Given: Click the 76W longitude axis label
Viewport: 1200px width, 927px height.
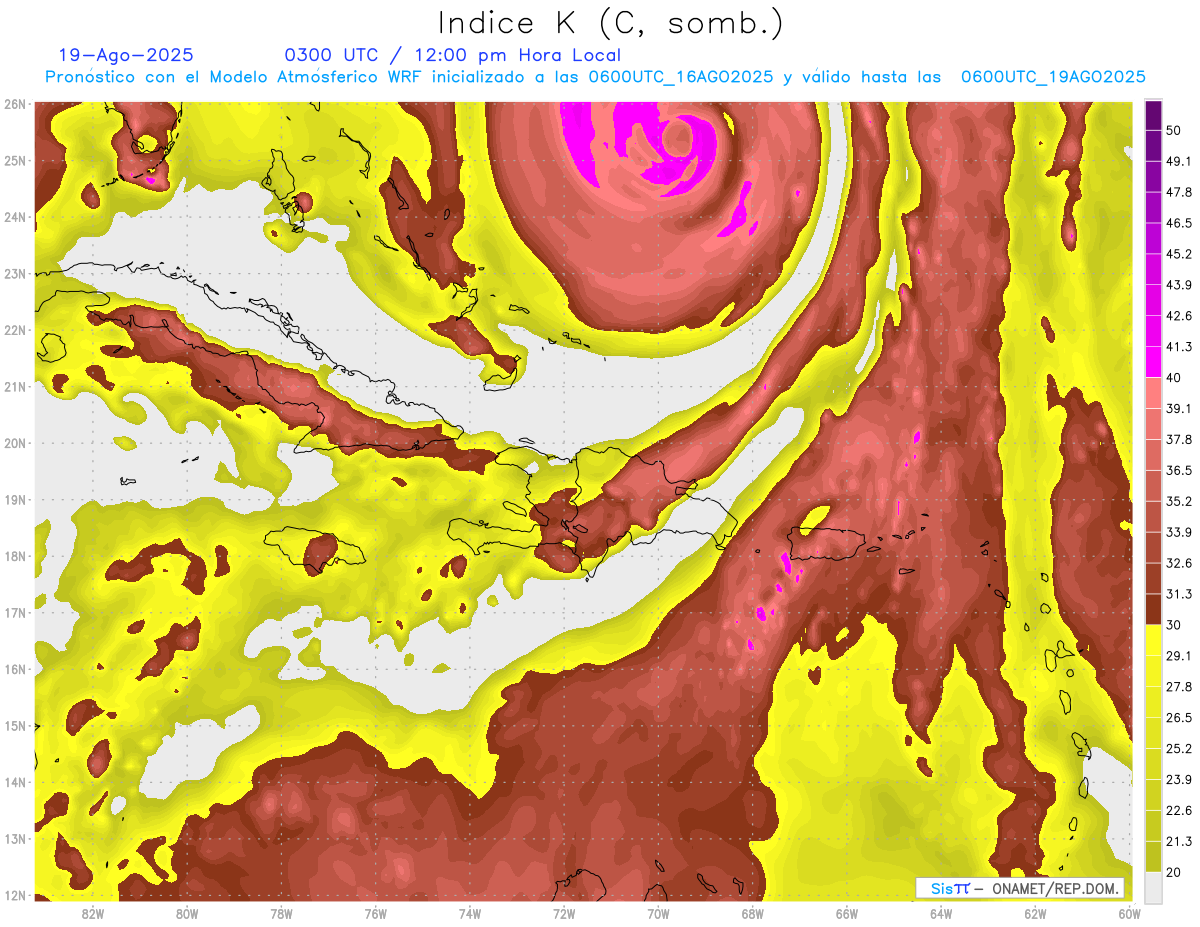Looking at the screenshot, I should [x=375, y=914].
